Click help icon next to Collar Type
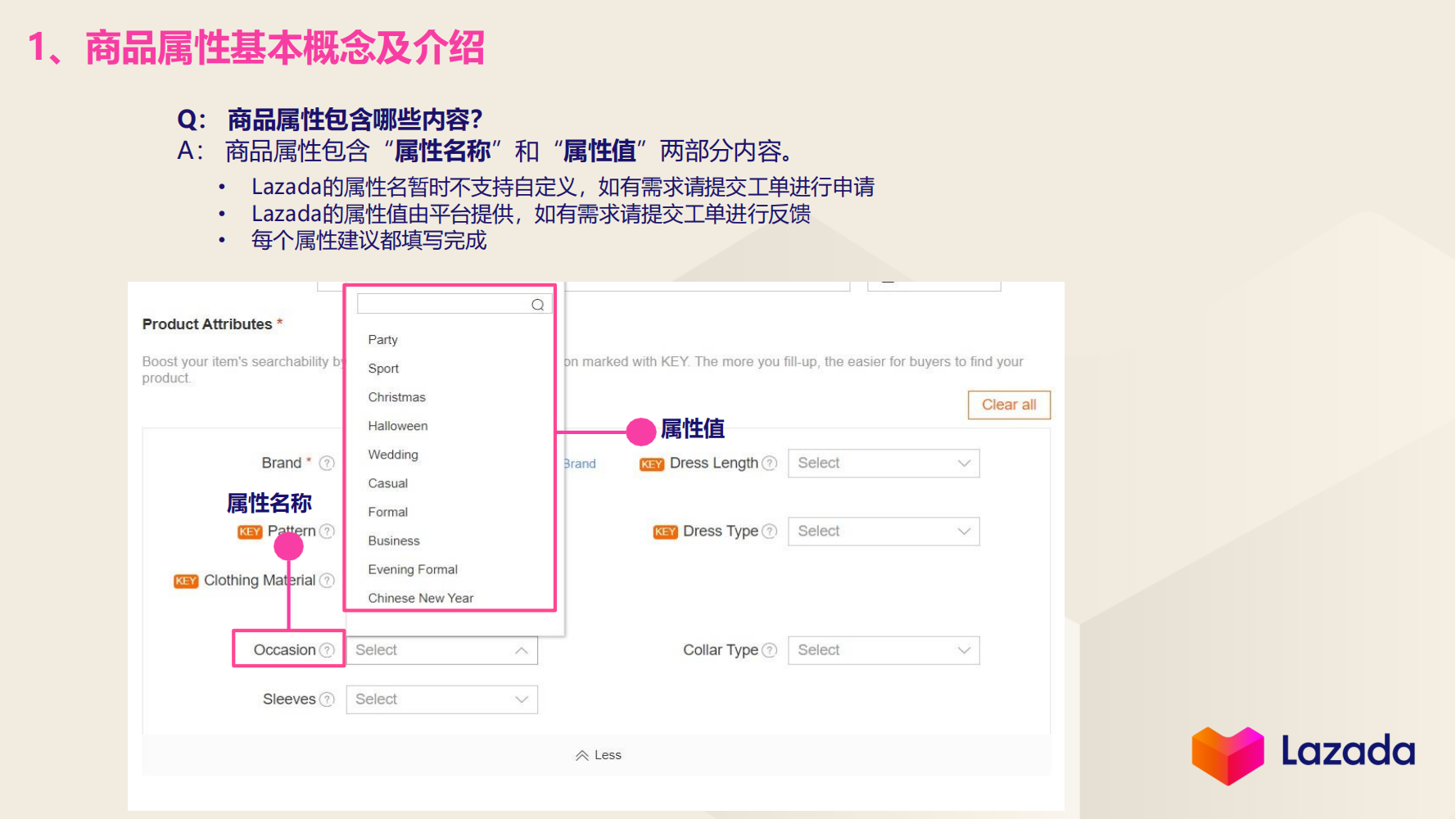 click(x=769, y=649)
